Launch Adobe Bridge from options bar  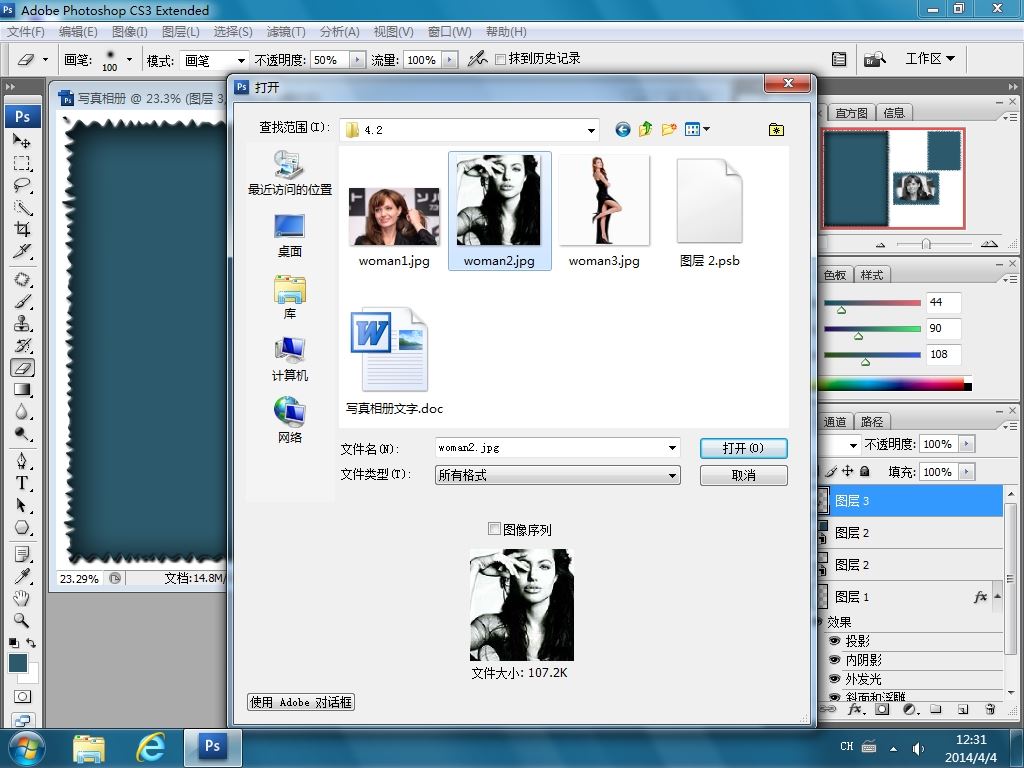(874, 59)
